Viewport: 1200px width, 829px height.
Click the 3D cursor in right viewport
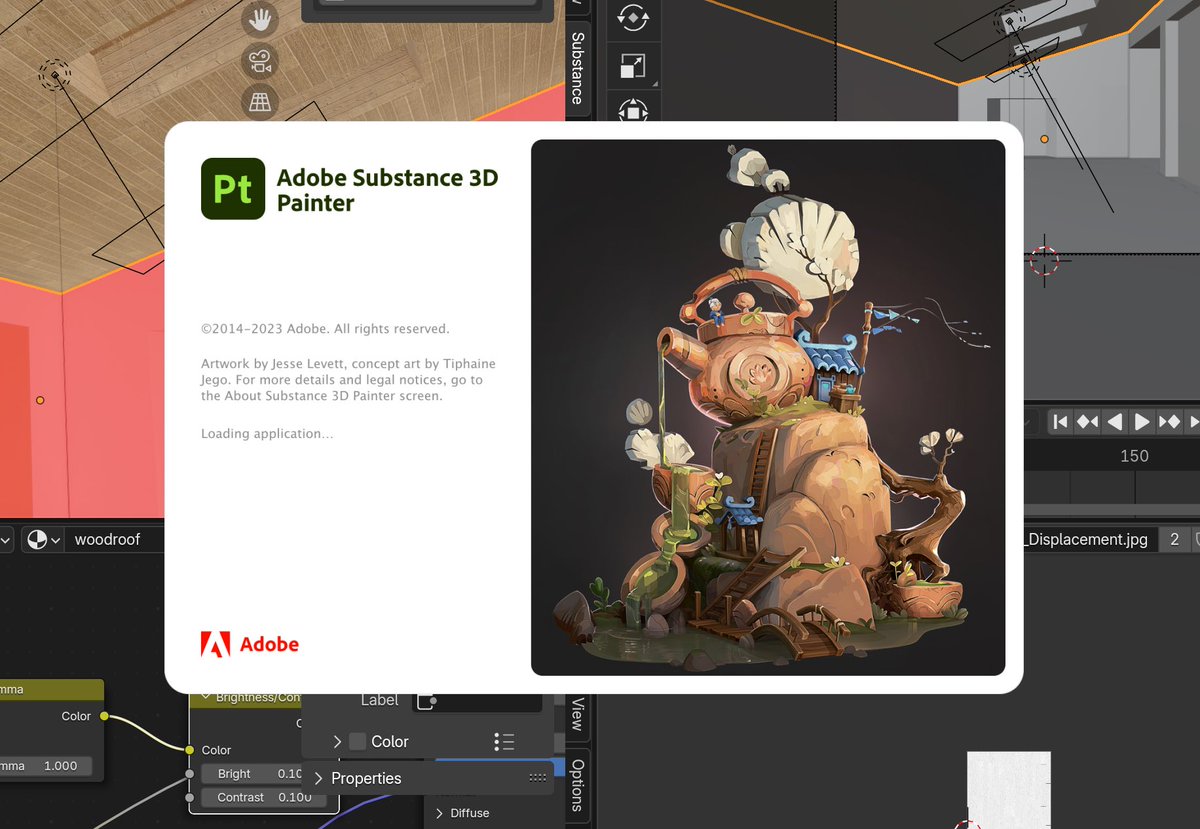click(1043, 261)
